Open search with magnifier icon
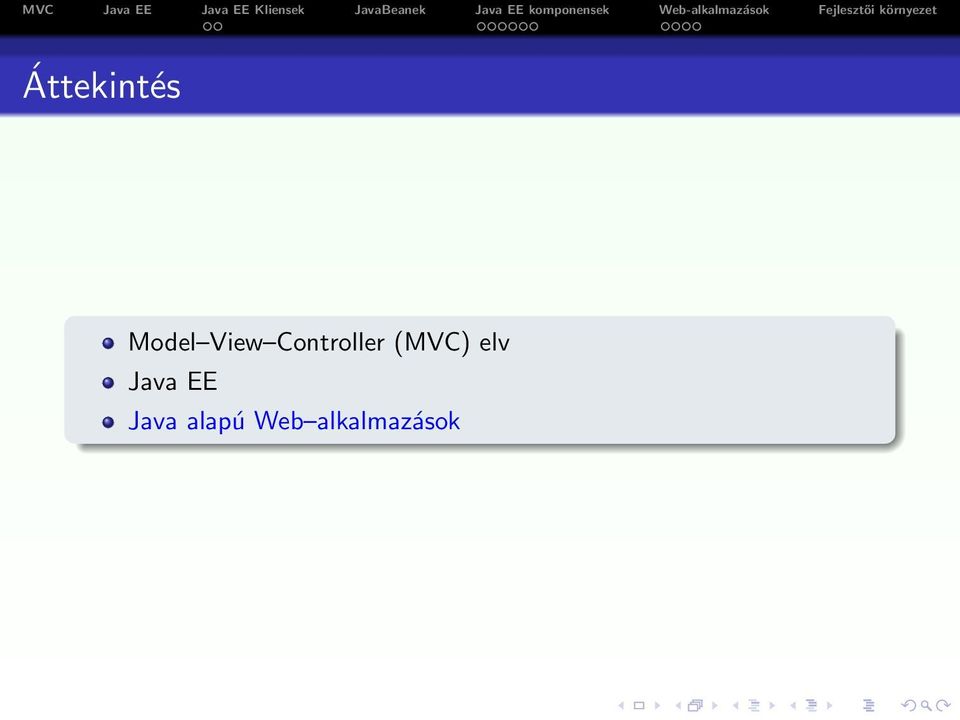The height and width of the screenshot is (720, 960). [926, 706]
